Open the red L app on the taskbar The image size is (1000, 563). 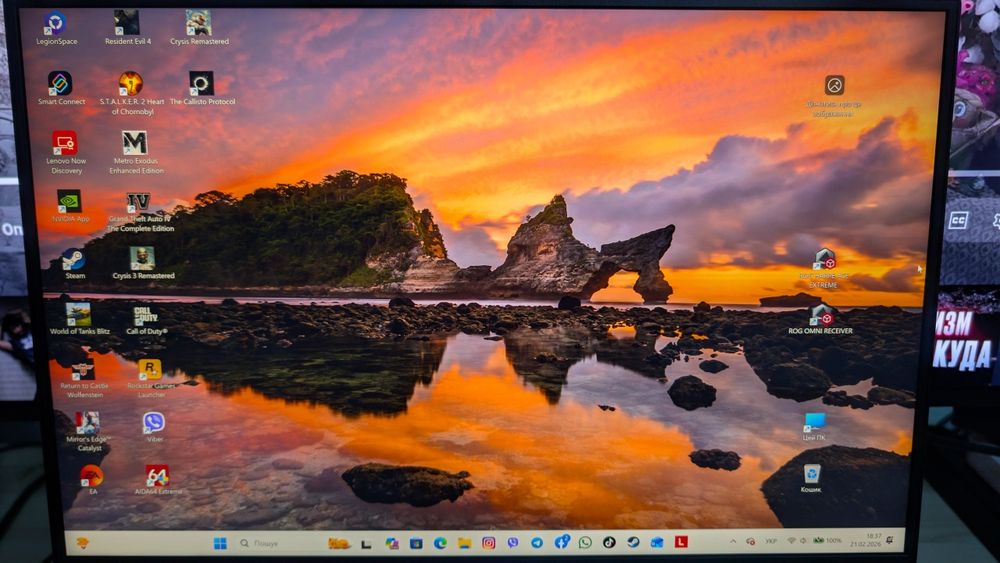click(681, 542)
